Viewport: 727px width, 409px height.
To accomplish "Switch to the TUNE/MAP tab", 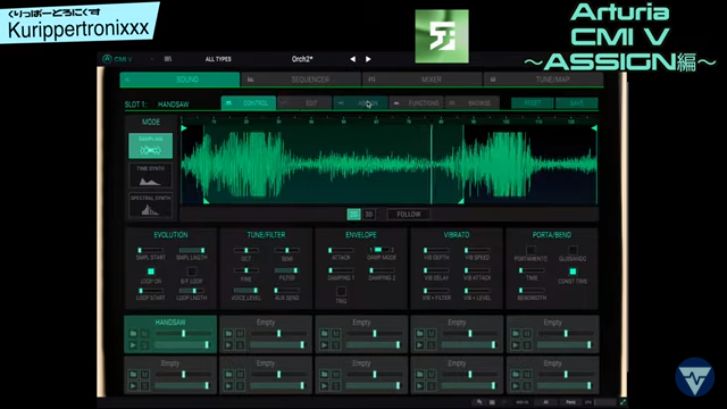I will pos(543,80).
